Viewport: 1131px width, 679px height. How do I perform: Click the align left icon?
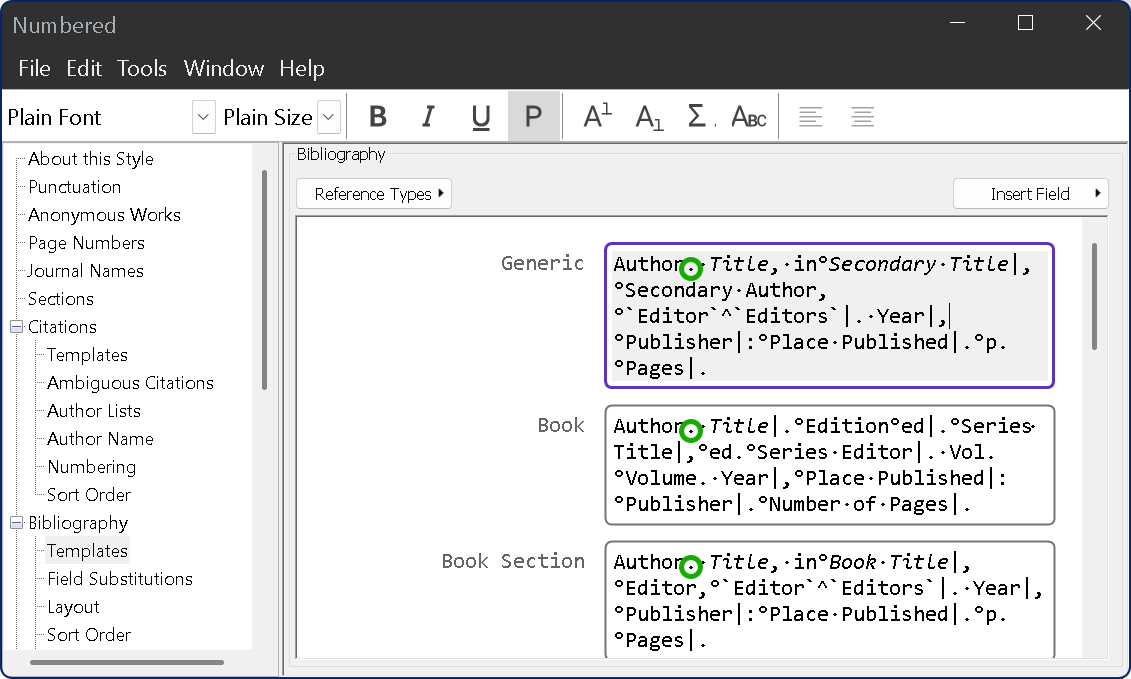[x=811, y=117]
